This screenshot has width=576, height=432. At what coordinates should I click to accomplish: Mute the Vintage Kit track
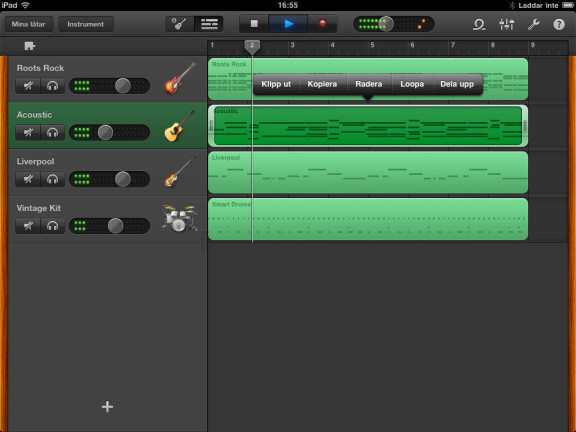pos(28,226)
